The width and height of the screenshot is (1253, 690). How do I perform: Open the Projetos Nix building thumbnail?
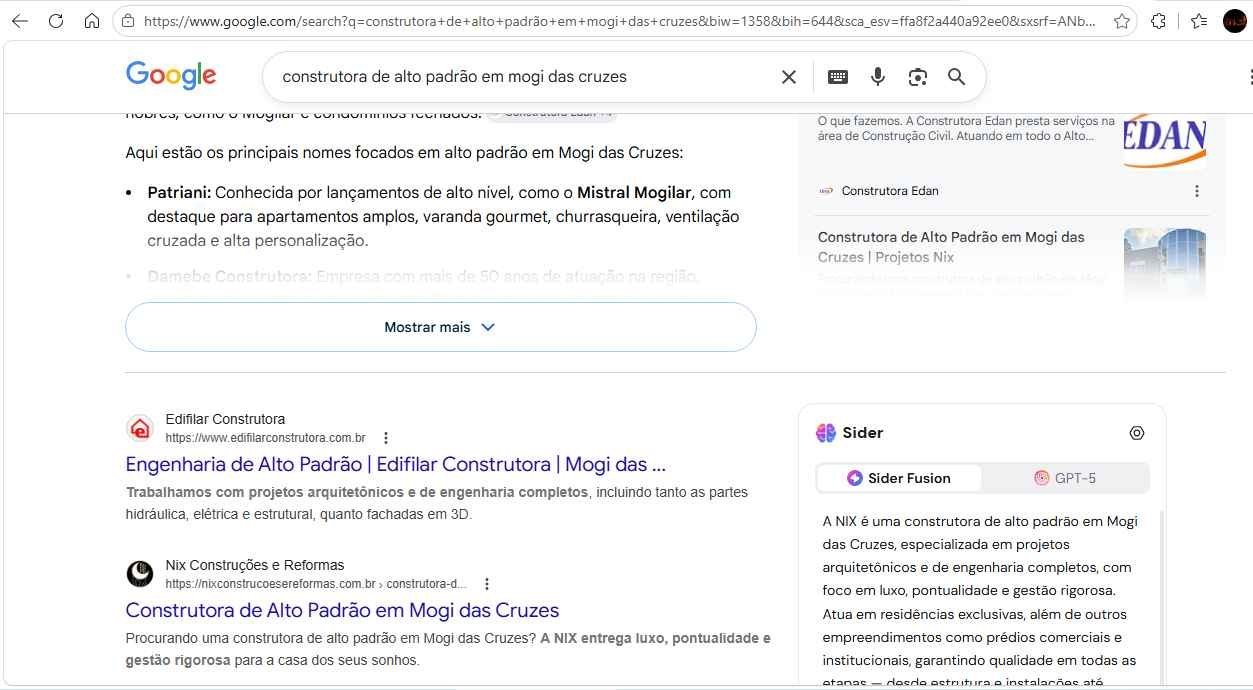pyautogui.click(x=1165, y=263)
